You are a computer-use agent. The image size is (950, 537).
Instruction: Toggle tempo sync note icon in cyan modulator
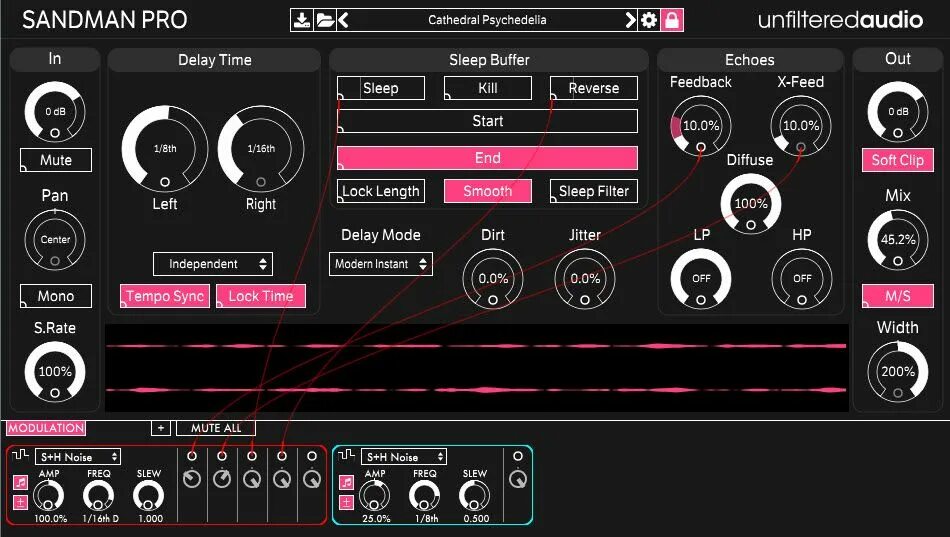[x=346, y=482]
